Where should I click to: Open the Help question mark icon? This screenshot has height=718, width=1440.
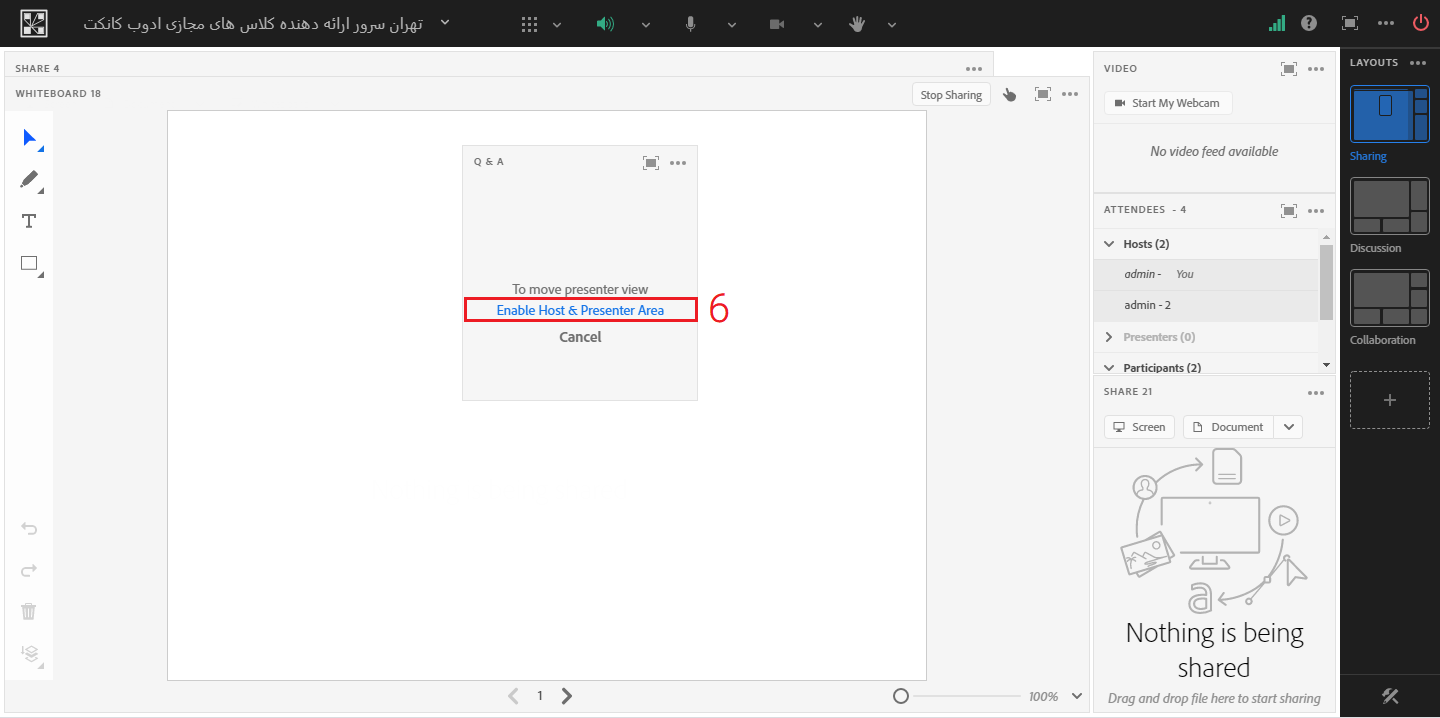point(1309,23)
